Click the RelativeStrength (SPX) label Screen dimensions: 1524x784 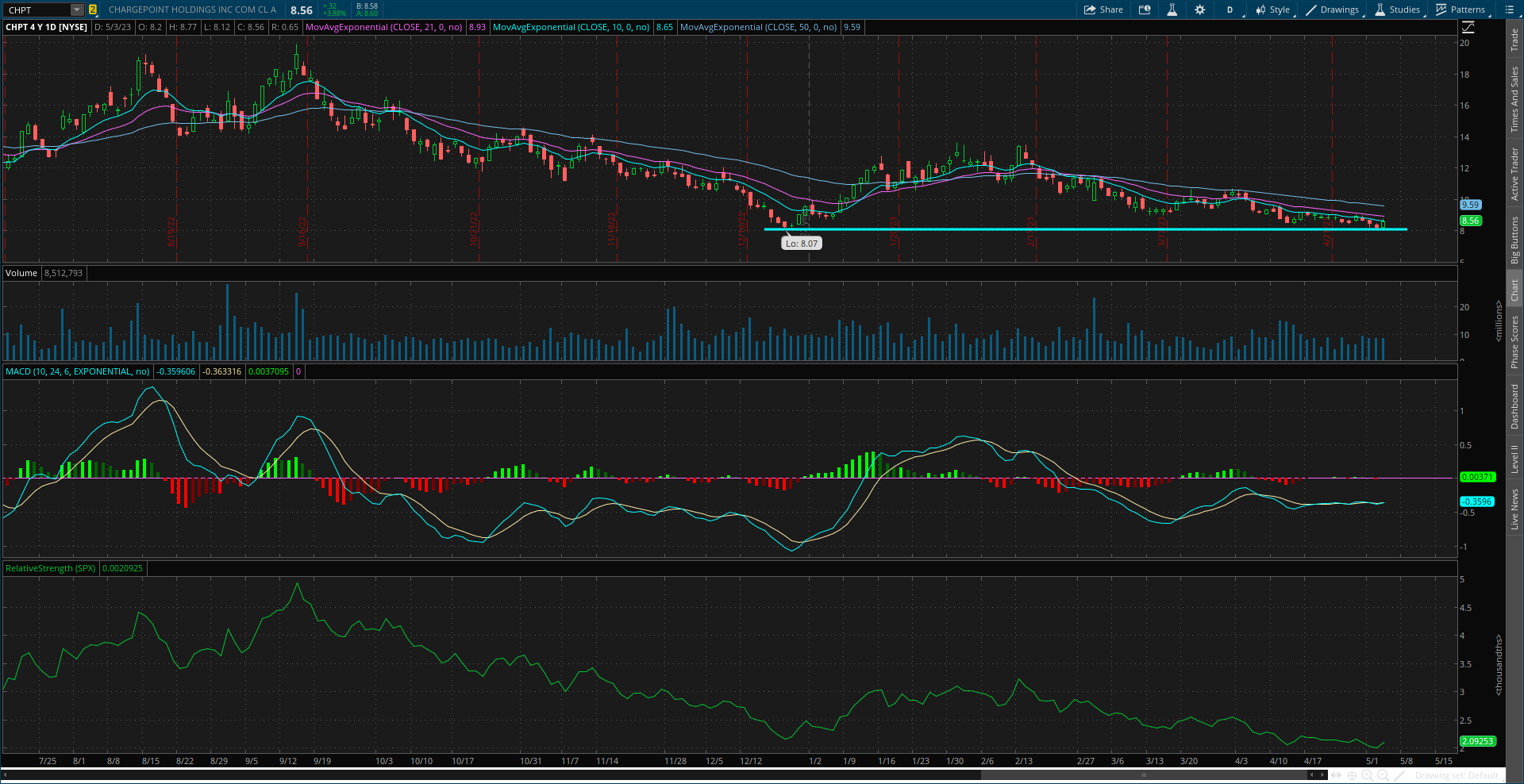tap(51, 568)
